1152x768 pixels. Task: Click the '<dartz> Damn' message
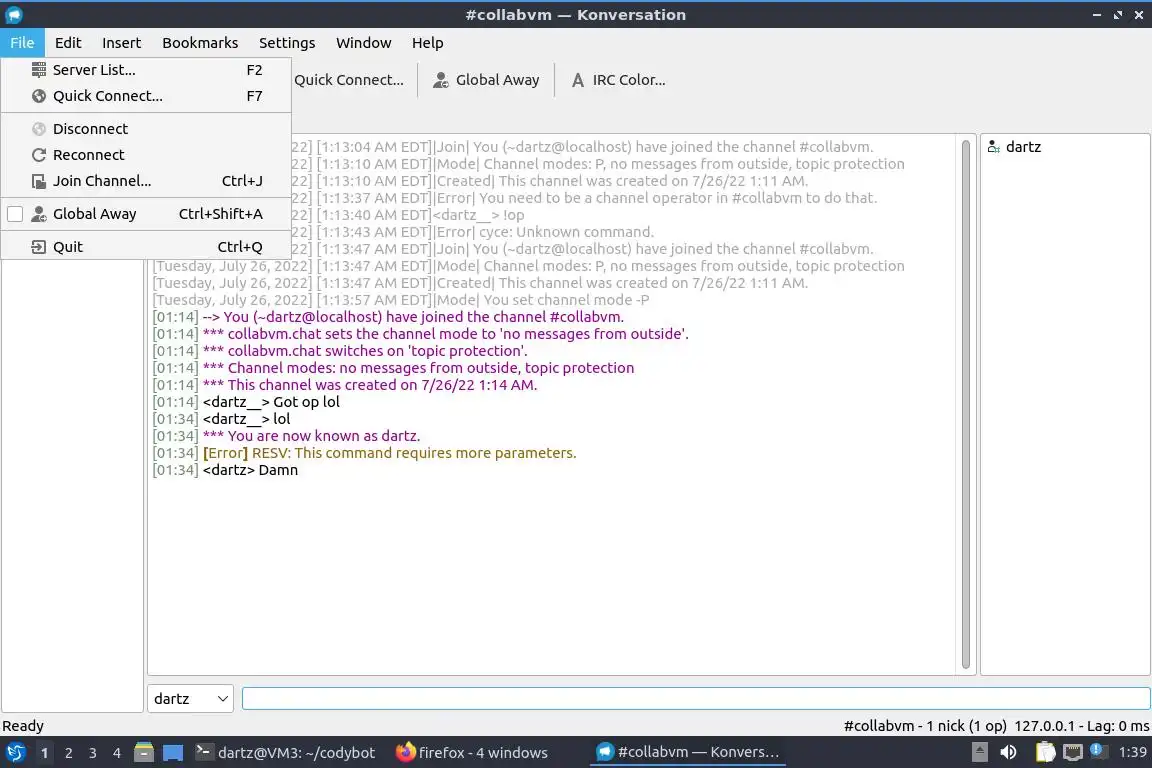tap(251, 470)
